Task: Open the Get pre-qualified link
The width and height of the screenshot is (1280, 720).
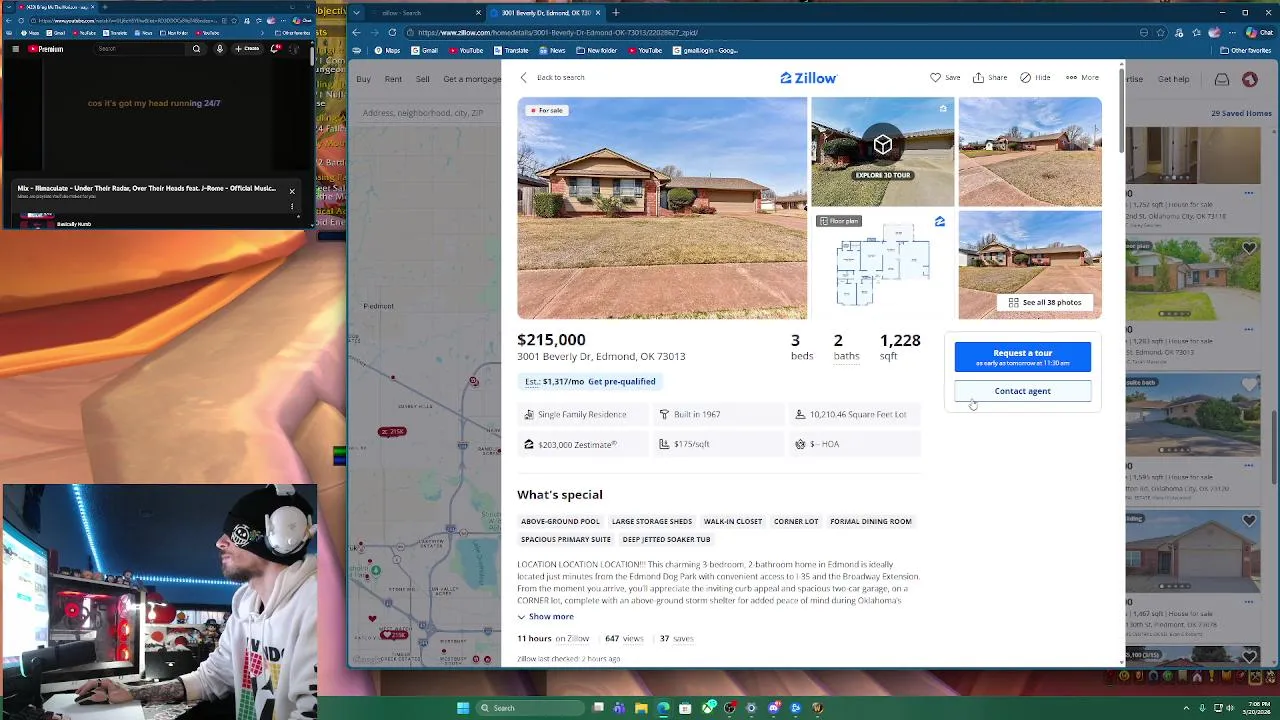Action: [622, 381]
